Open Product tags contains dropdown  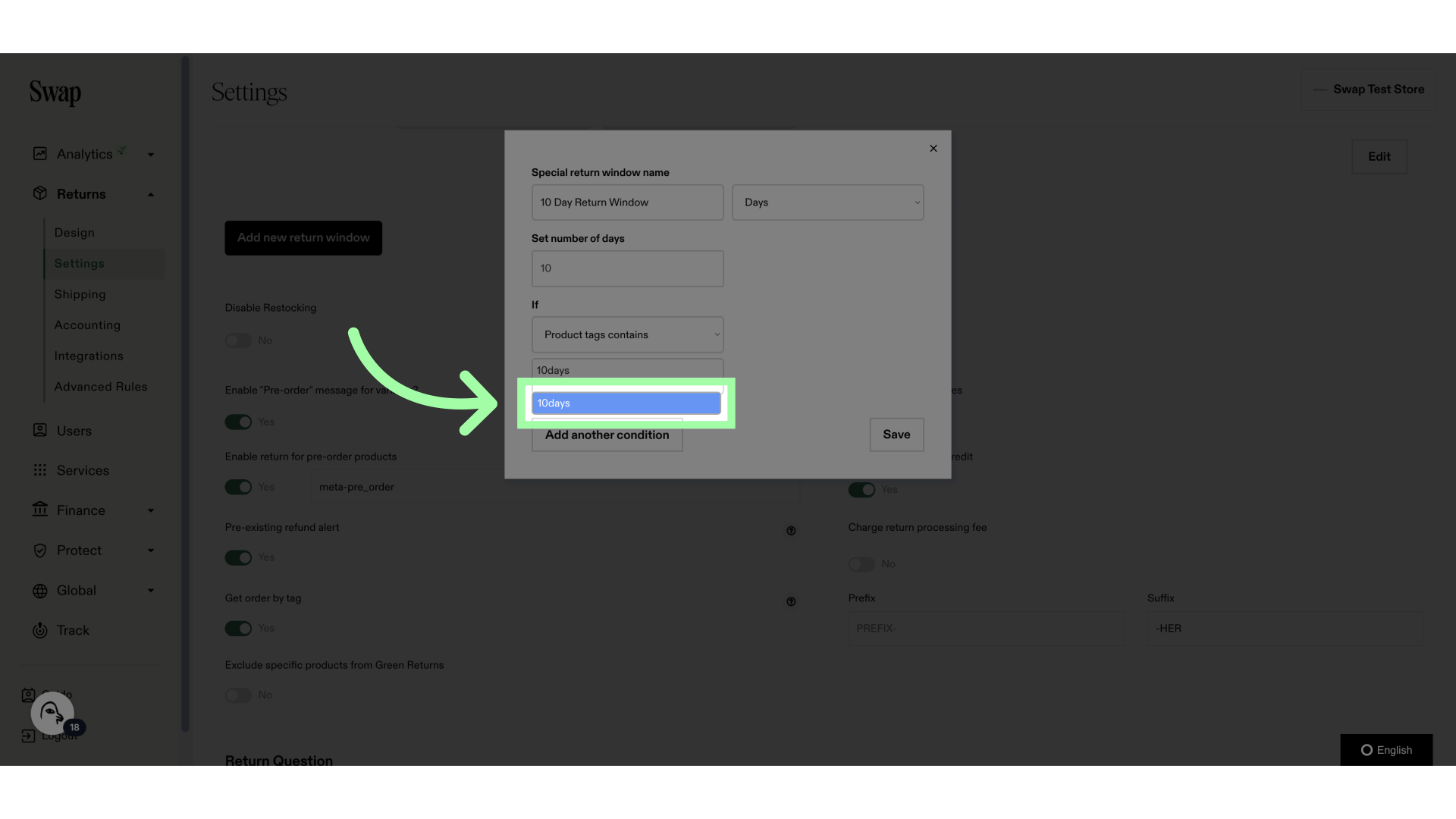pos(627,334)
